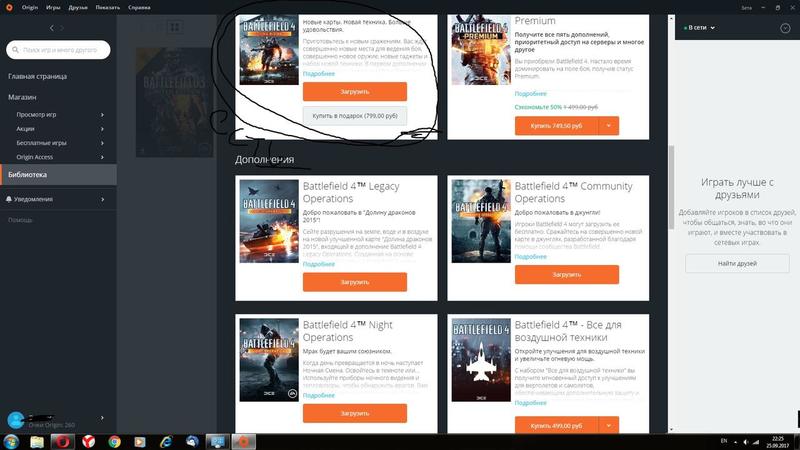Open the Origin menu

[x=30, y=7]
